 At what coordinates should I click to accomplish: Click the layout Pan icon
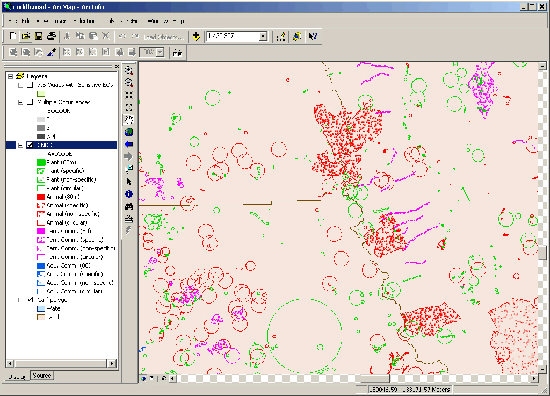point(39,53)
